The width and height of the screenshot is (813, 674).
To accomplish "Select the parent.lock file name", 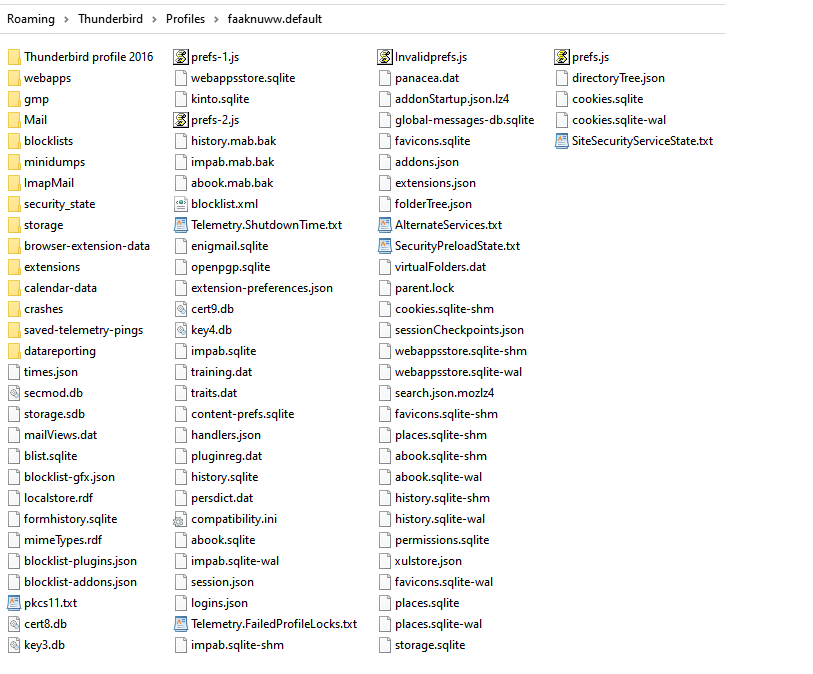I will [425, 288].
